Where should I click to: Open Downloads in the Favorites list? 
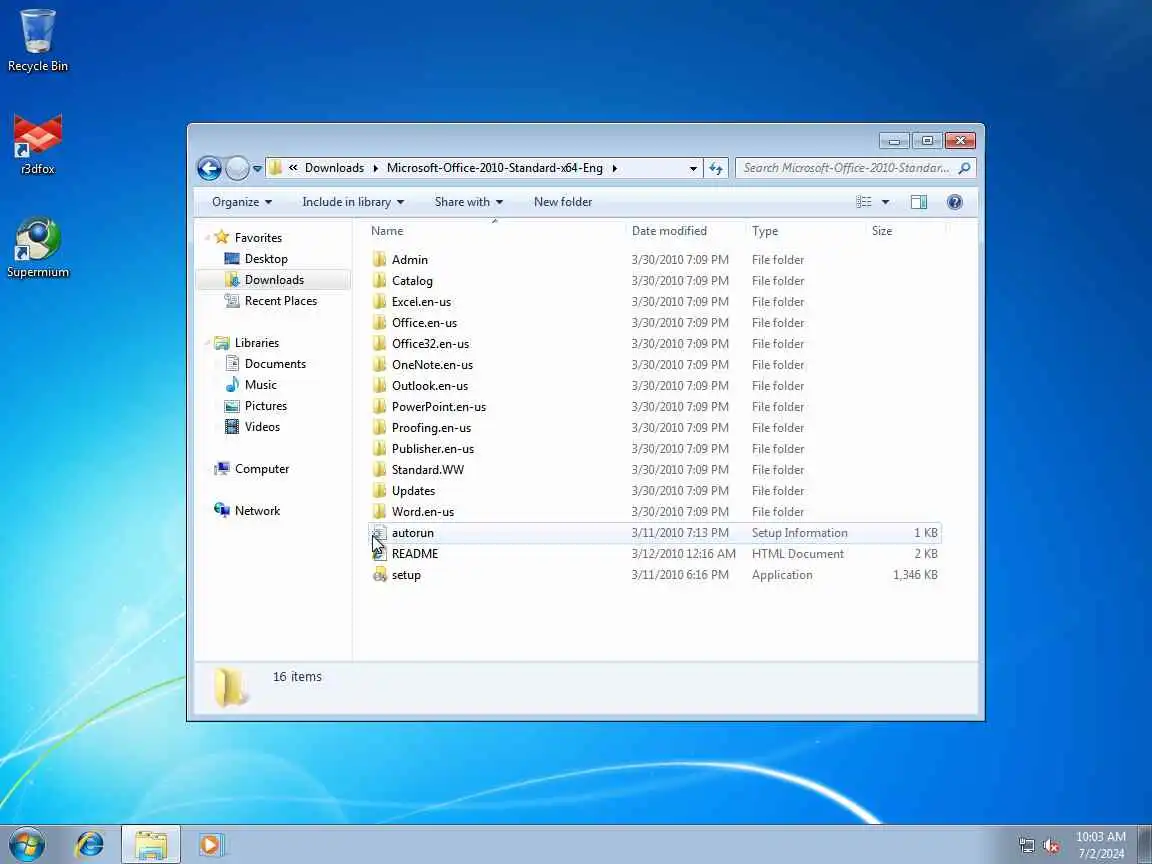point(274,280)
